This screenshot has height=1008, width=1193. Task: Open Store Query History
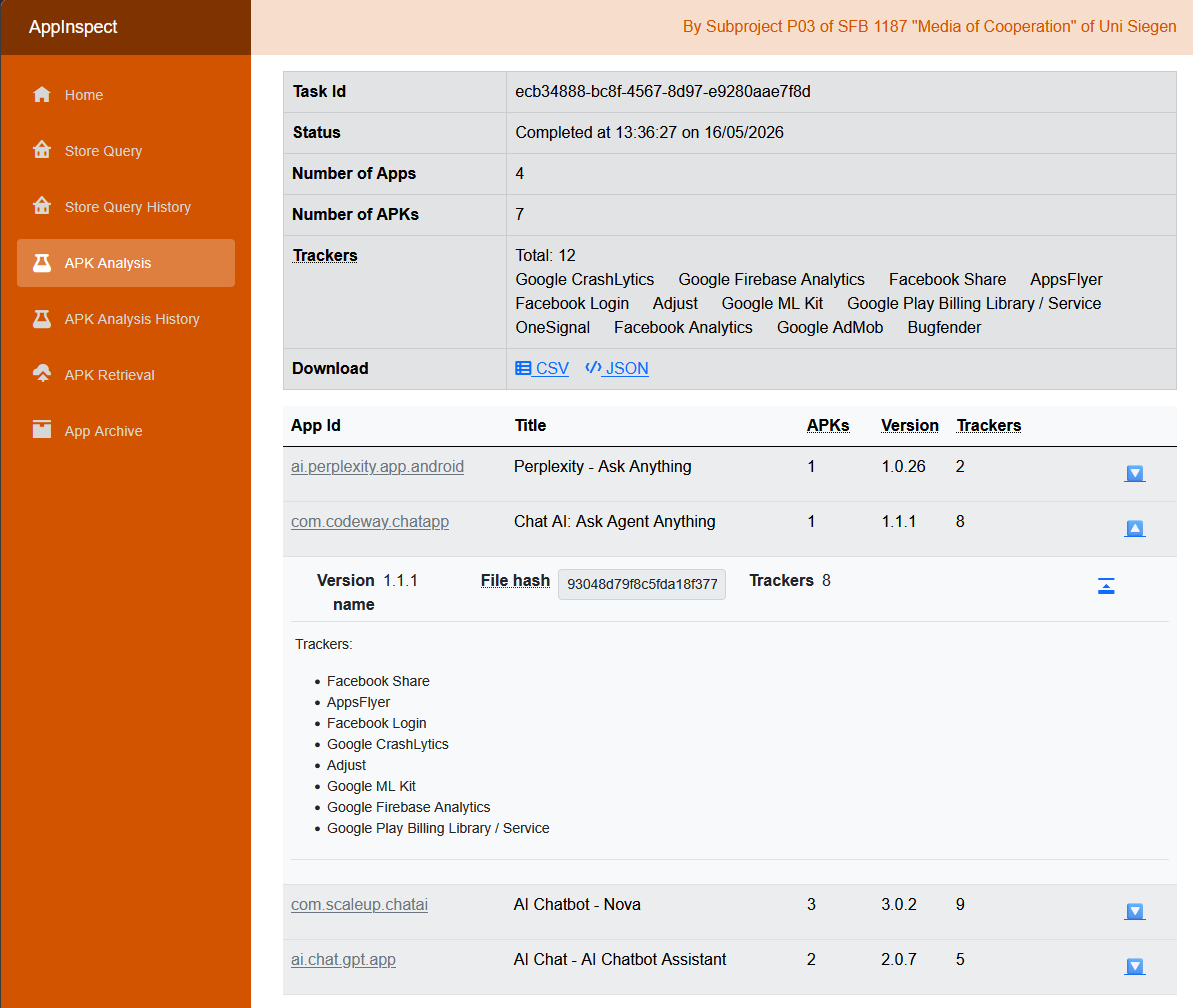tap(126, 207)
